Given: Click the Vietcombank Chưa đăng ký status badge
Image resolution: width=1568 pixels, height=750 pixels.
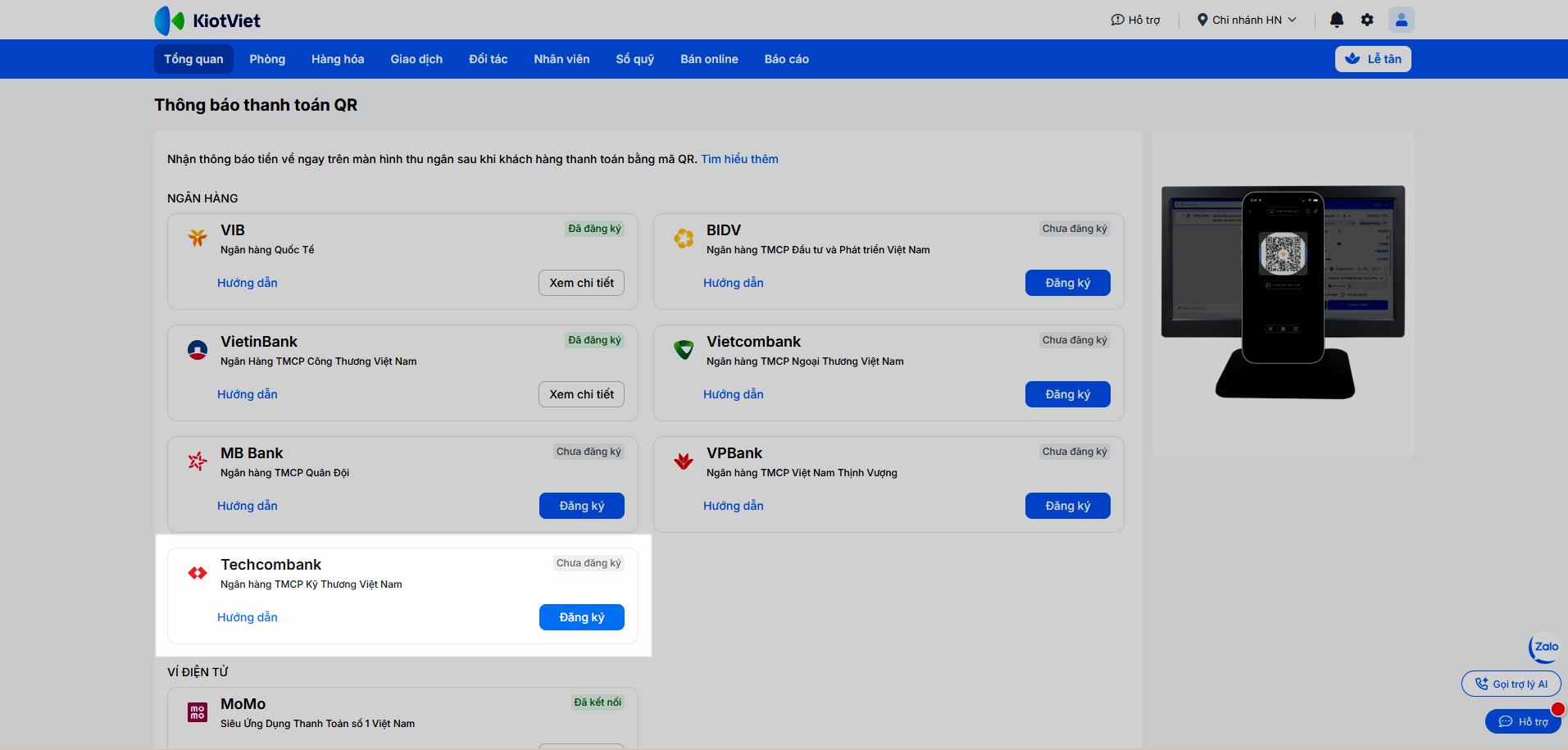Looking at the screenshot, I should (x=1075, y=340).
